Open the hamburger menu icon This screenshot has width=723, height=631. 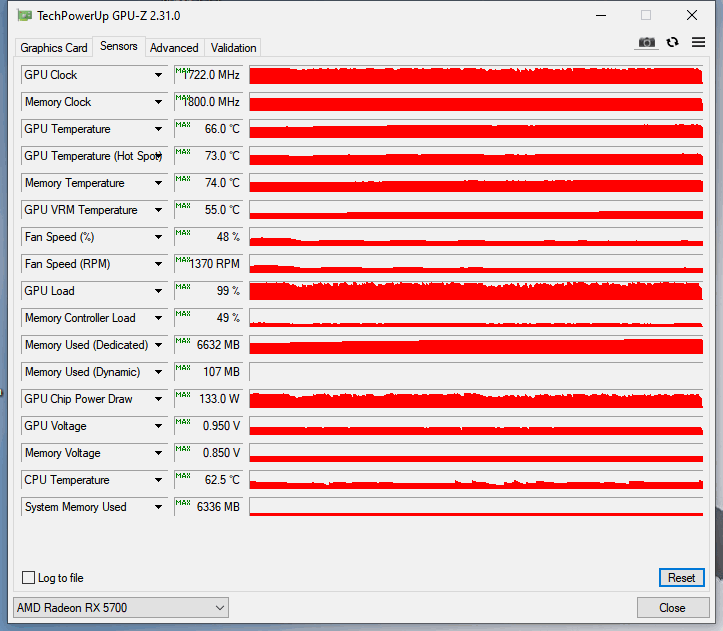click(x=699, y=42)
